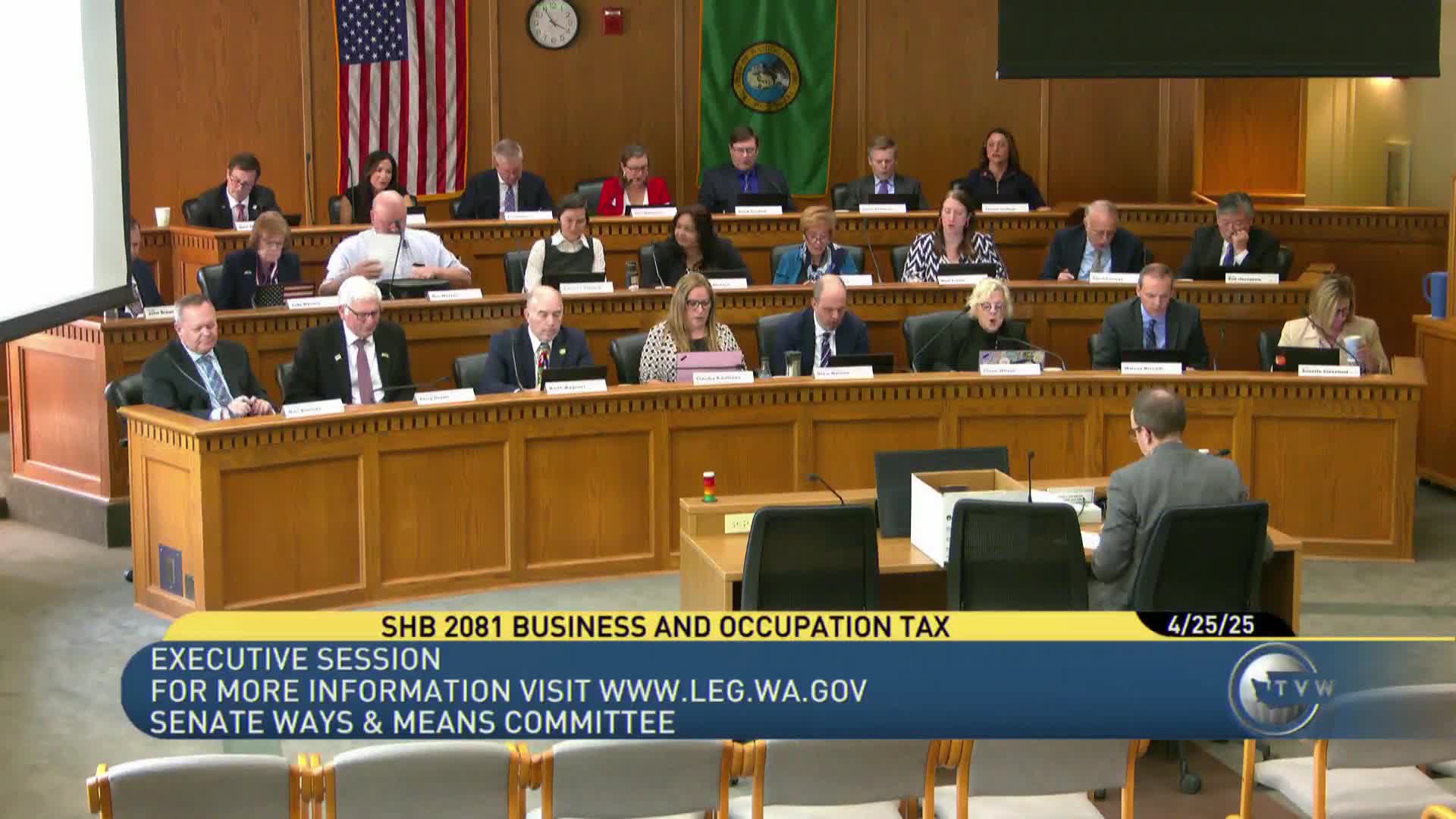Click the red fire alarm on the wall
1456x819 pixels.
[x=611, y=20]
